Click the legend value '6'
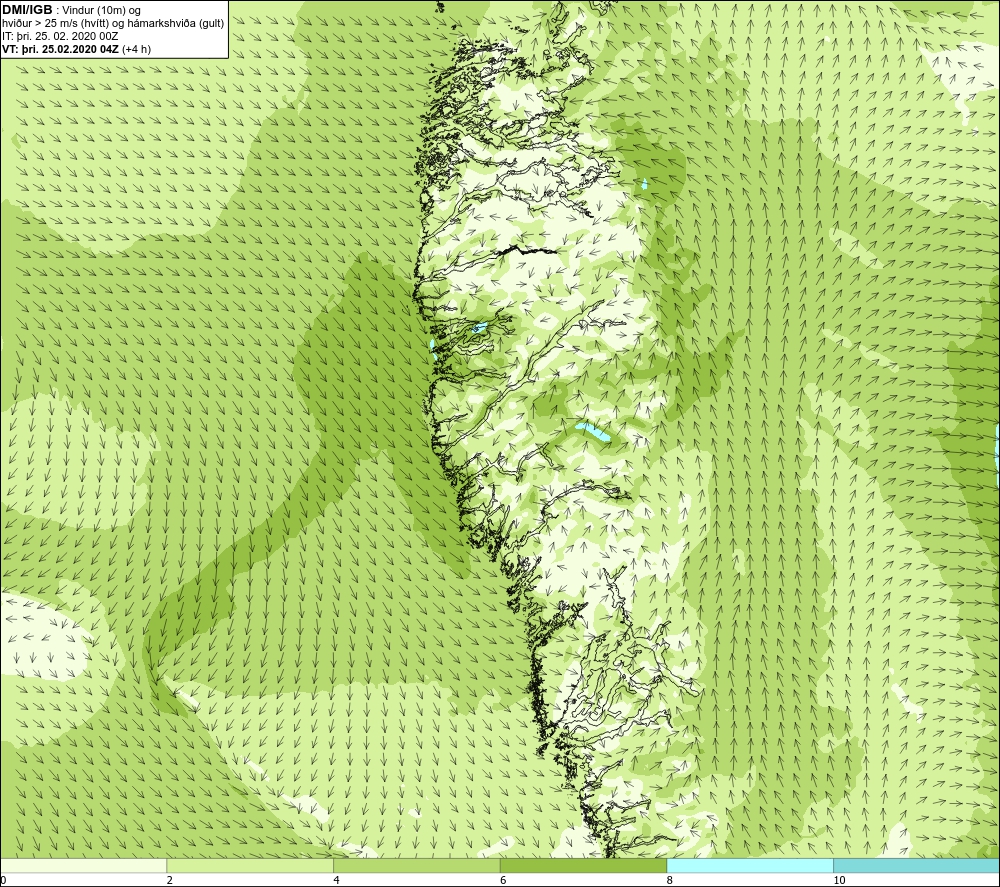 503,881
